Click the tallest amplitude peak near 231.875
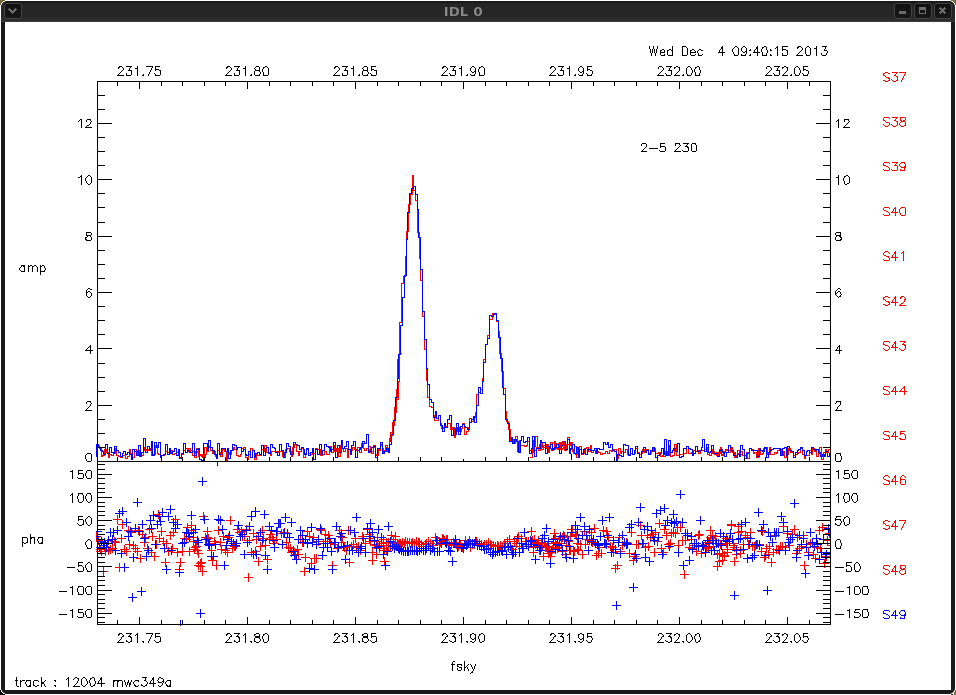Image resolution: width=956 pixels, height=695 pixels. 412,181
